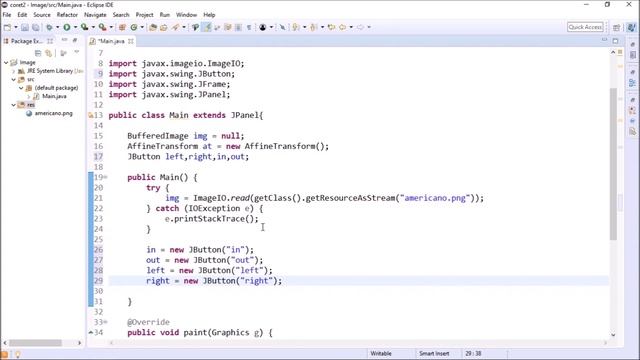Open the Search menu
This screenshot has width=640, height=360.
[121, 15]
